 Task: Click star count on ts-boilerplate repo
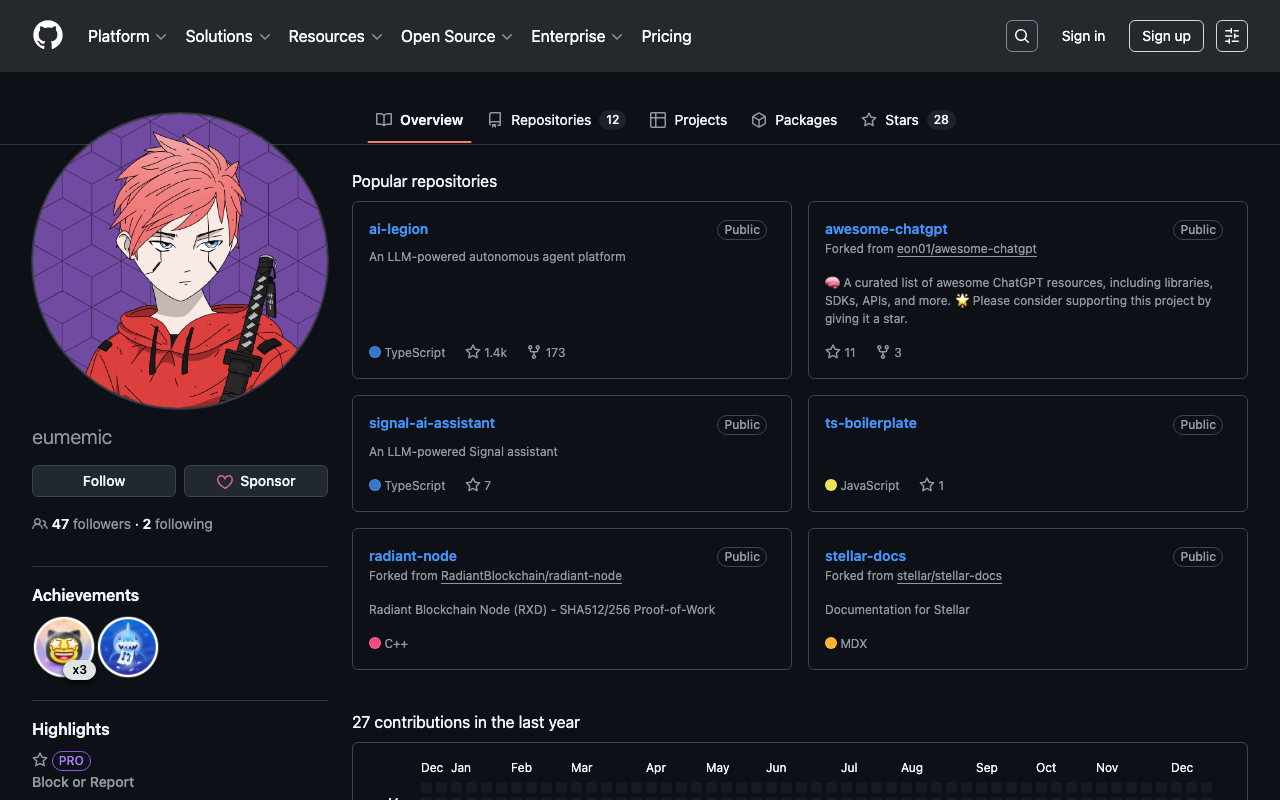click(x=932, y=485)
